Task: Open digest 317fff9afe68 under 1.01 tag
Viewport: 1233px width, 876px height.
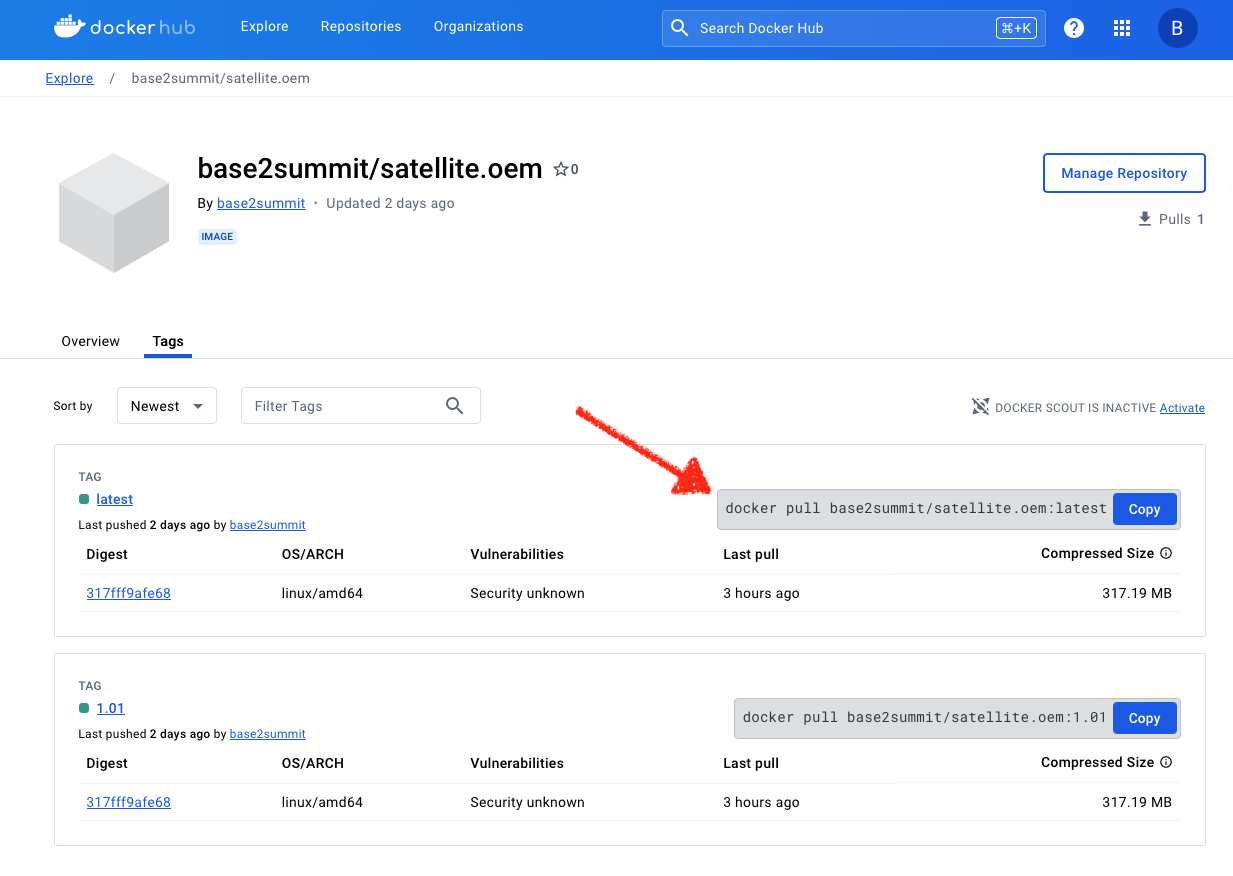Action: tap(129, 802)
